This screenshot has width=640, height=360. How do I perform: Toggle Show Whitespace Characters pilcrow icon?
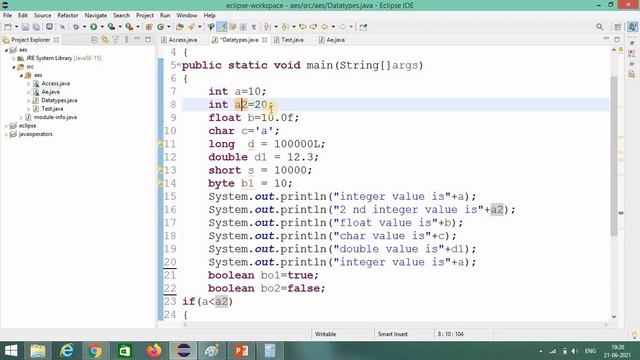(x=254, y=27)
